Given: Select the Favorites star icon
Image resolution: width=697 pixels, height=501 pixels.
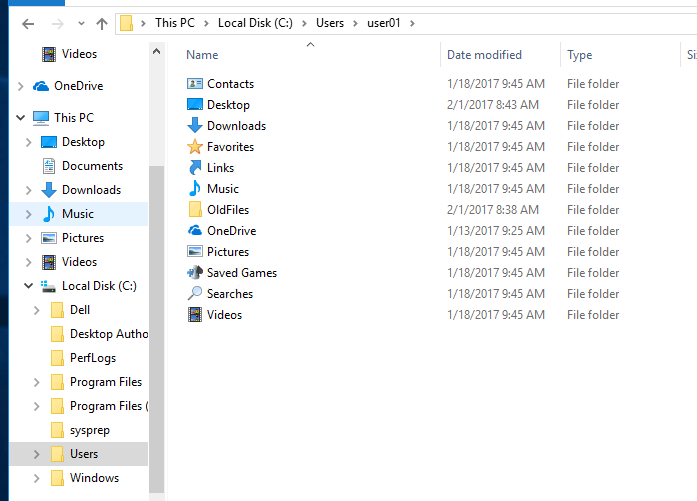Looking at the screenshot, I should (x=195, y=146).
